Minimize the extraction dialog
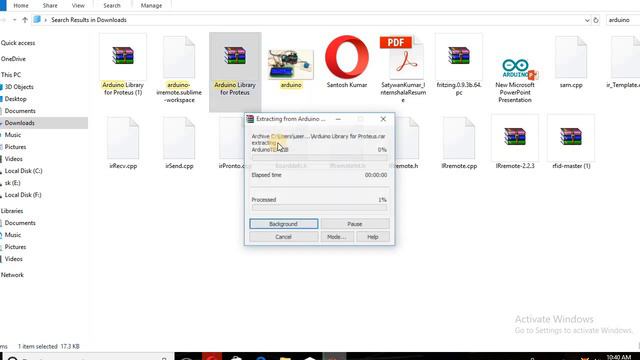 338,119
